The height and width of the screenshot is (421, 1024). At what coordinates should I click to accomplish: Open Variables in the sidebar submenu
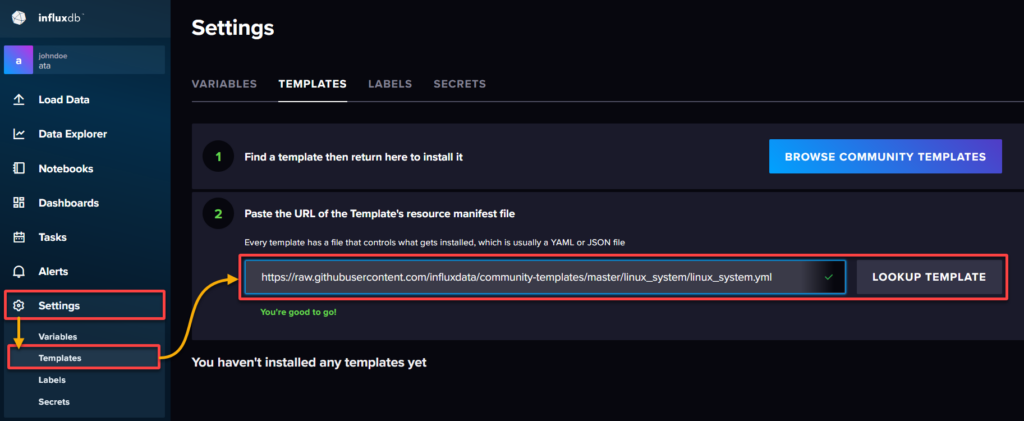[57, 336]
